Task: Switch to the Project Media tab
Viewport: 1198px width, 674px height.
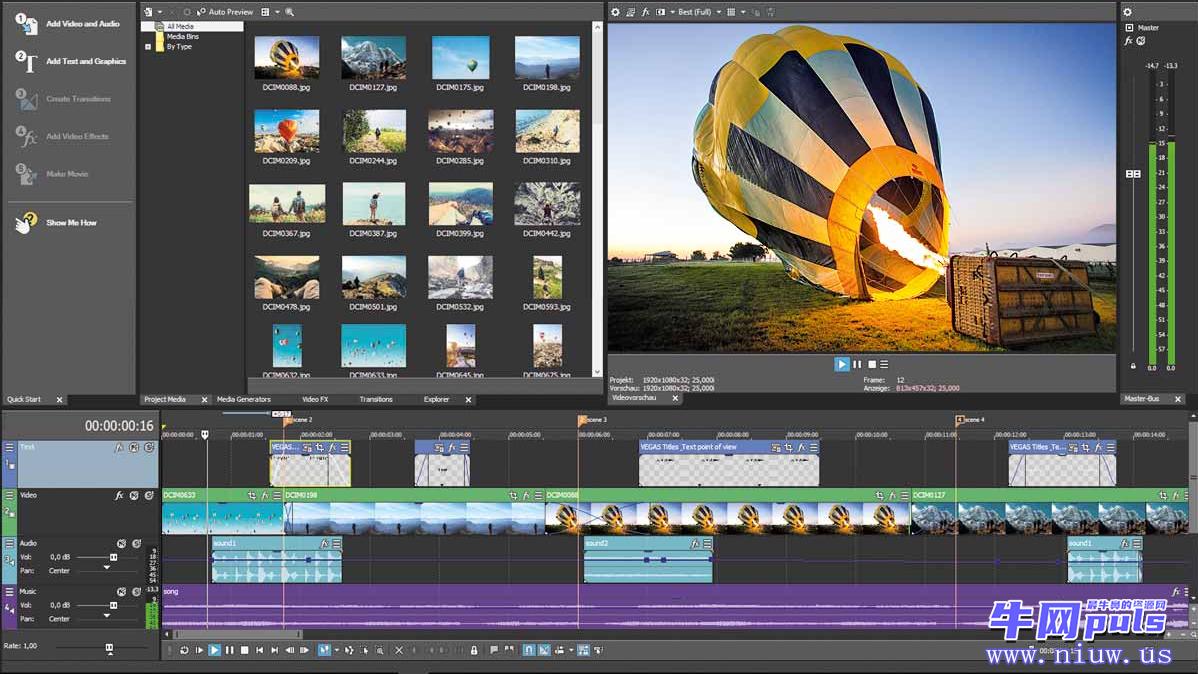Action: coord(165,399)
